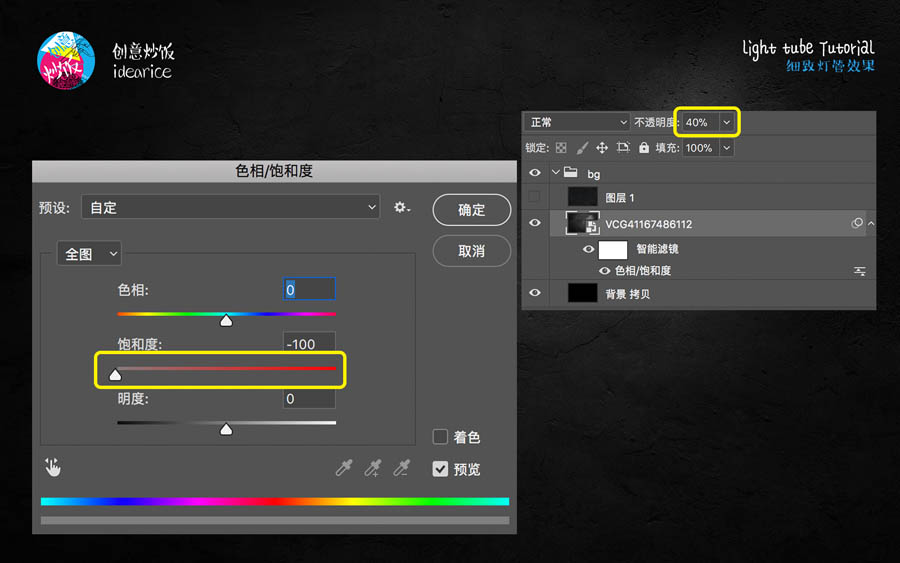900x563 pixels.
Task: Click the 背景 拷贝 layer name
Action: tap(627, 294)
